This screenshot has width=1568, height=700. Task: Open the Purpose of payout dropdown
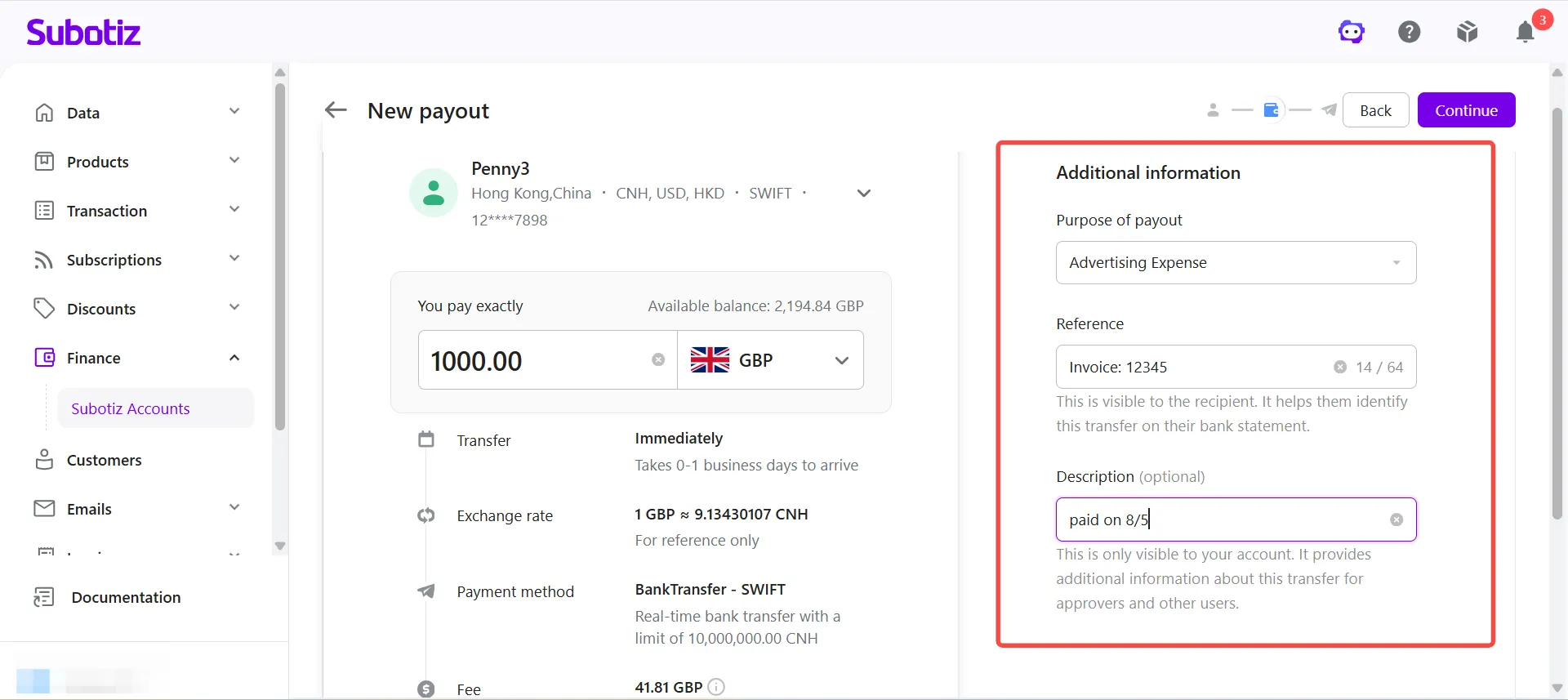pos(1236,262)
